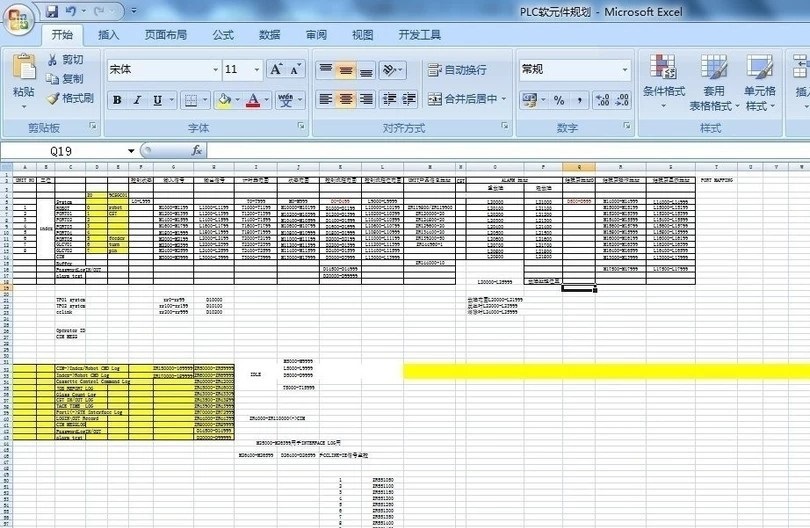Switch to the 数据 tab
The image size is (810, 528).
270,35
